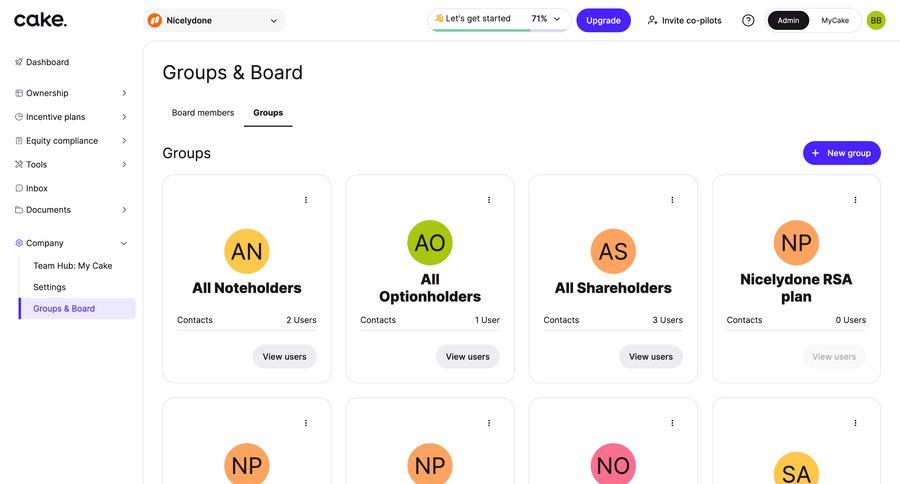Select the Groups tab
900x484 pixels.
(x=268, y=113)
